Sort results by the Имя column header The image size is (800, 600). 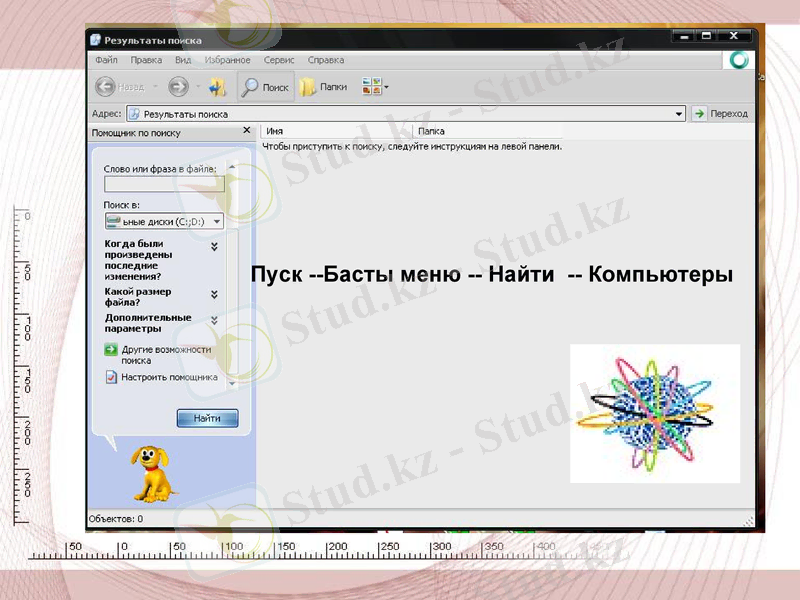point(300,131)
